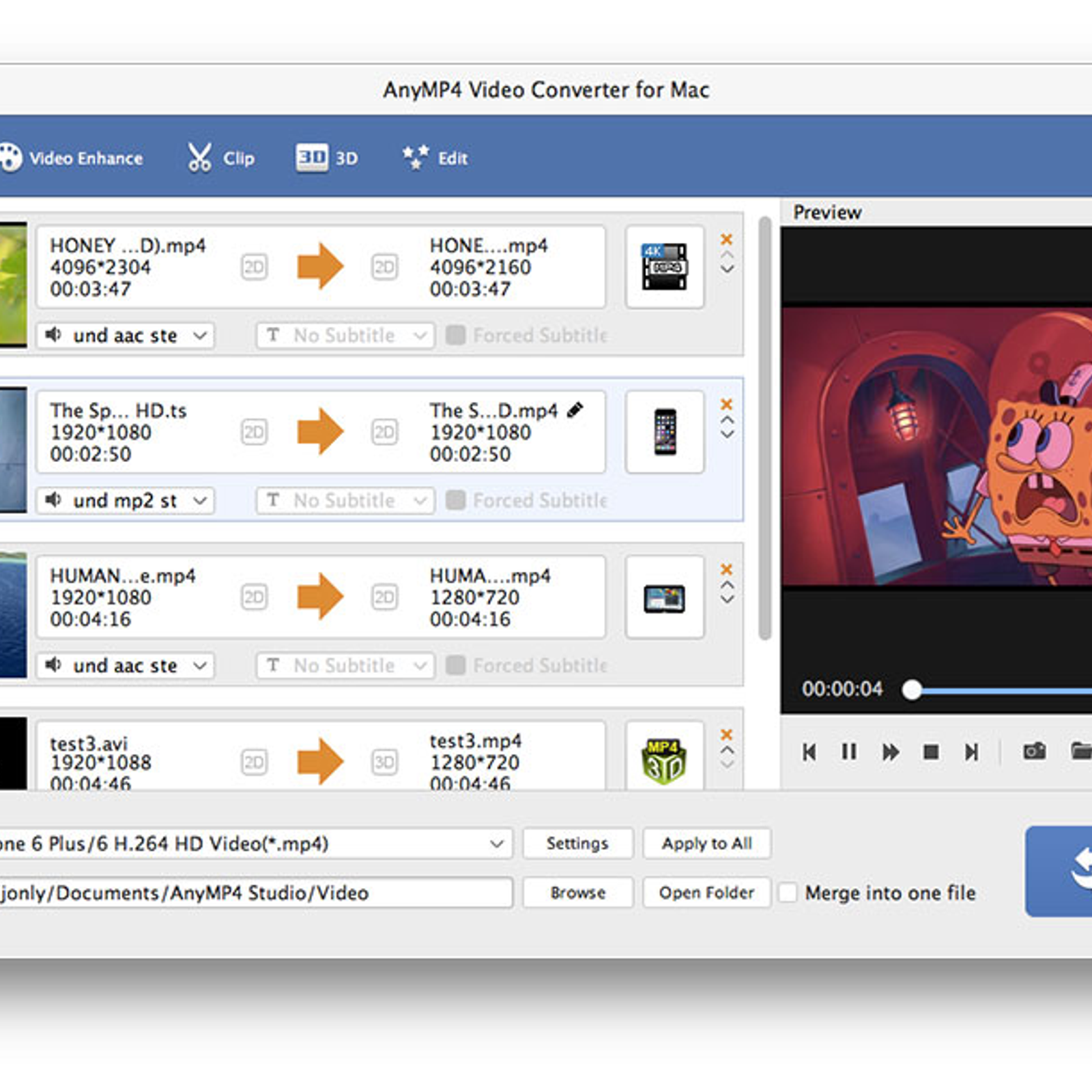
Task: Toggle Forced Subtitle for the HUMAN video
Action: pyautogui.click(x=456, y=665)
